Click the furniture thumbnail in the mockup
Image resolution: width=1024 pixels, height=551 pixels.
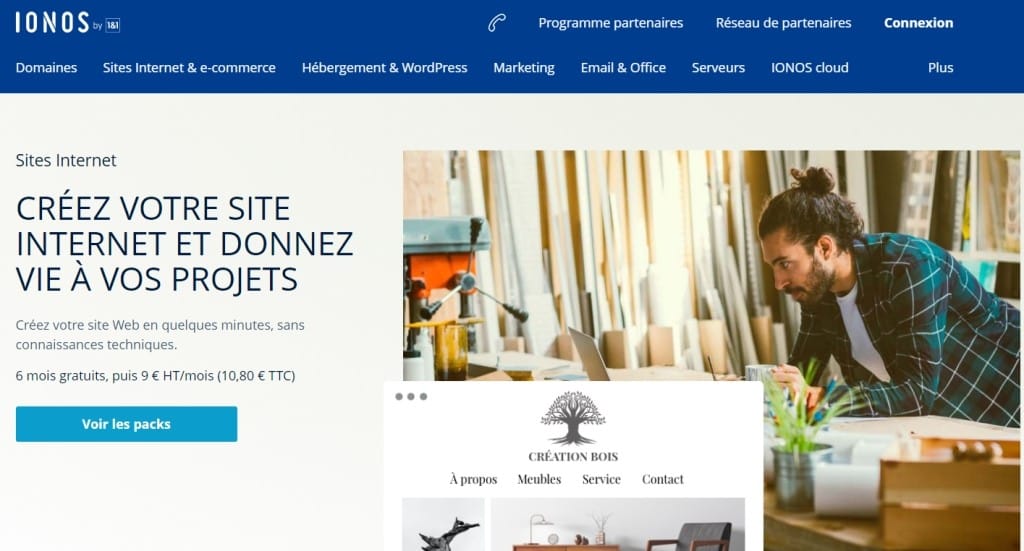pyautogui.click(x=618, y=524)
